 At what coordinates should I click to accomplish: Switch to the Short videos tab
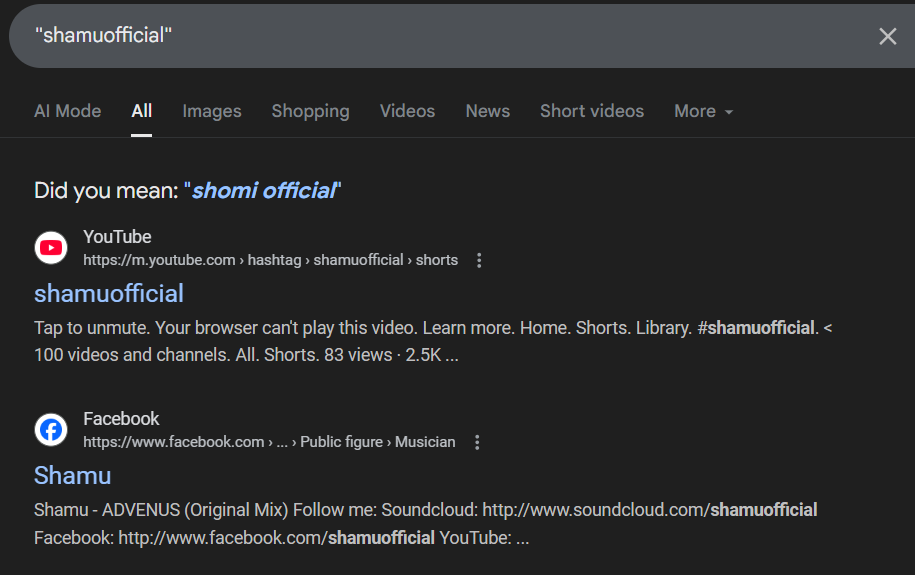click(x=592, y=111)
